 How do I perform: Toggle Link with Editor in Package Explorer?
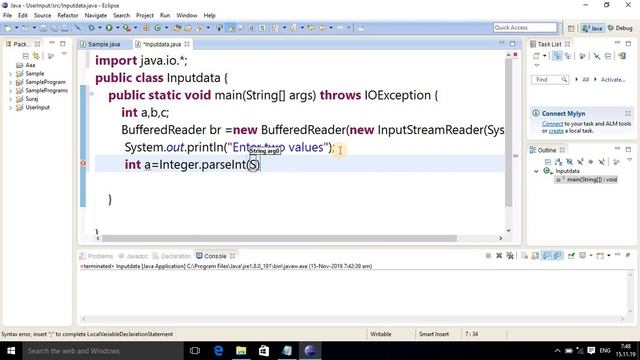coord(36,56)
